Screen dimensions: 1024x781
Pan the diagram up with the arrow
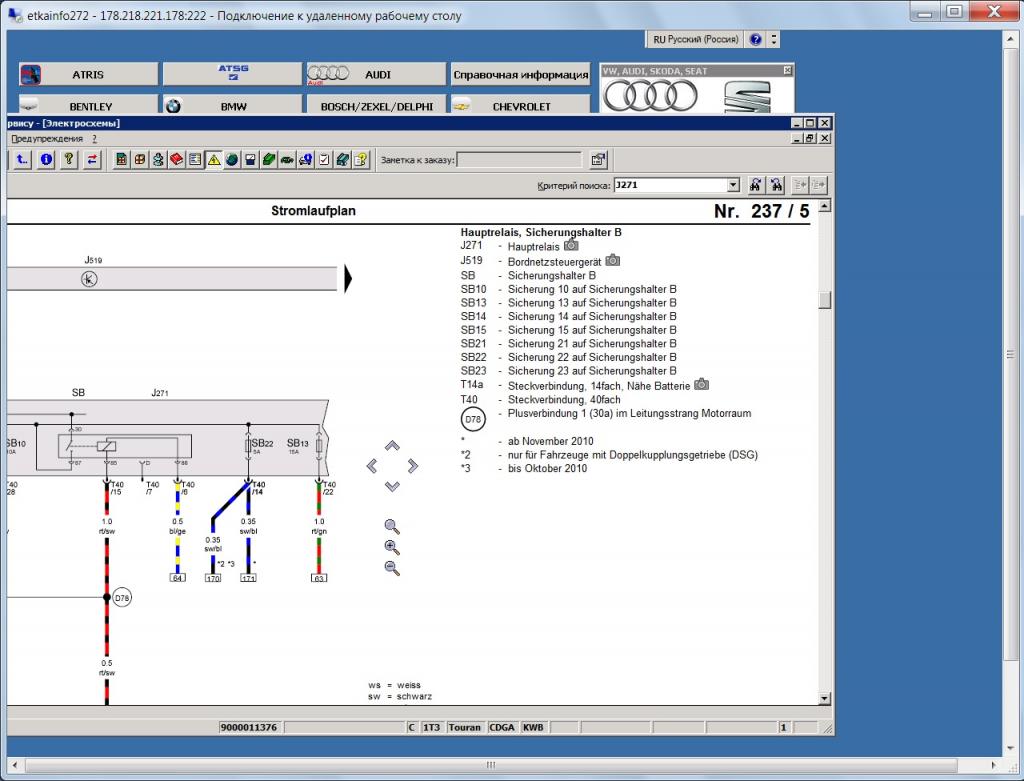(x=392, y=446)
